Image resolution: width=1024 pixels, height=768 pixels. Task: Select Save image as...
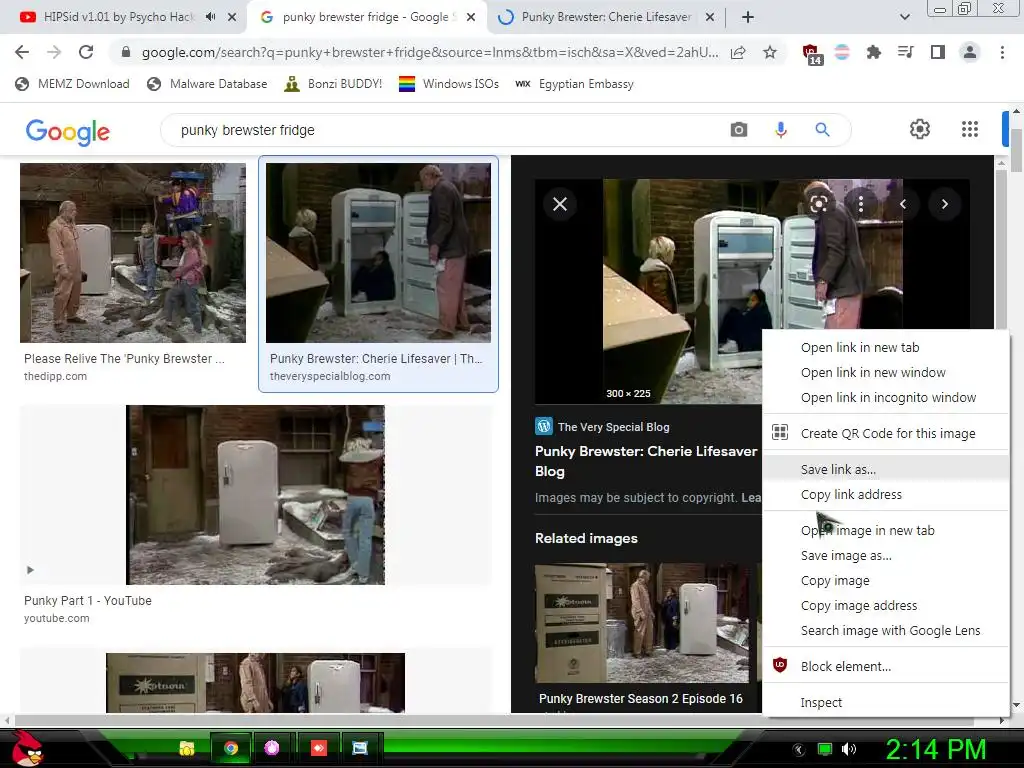point(886,555)
